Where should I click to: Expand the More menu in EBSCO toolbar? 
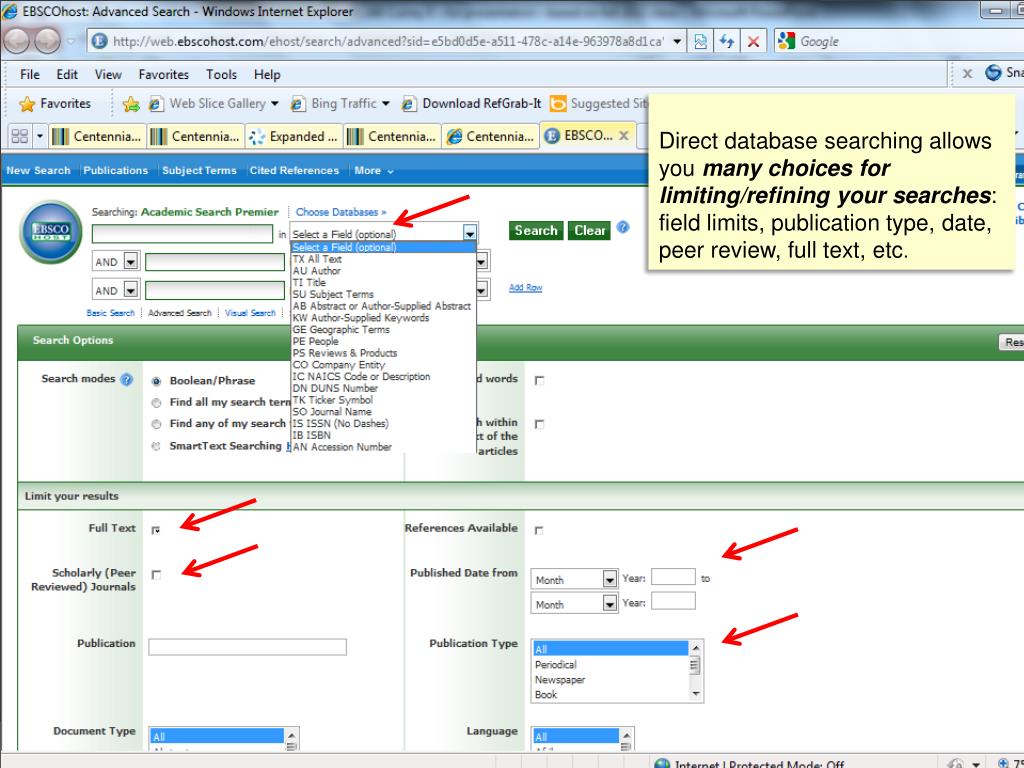pos(374,170)
